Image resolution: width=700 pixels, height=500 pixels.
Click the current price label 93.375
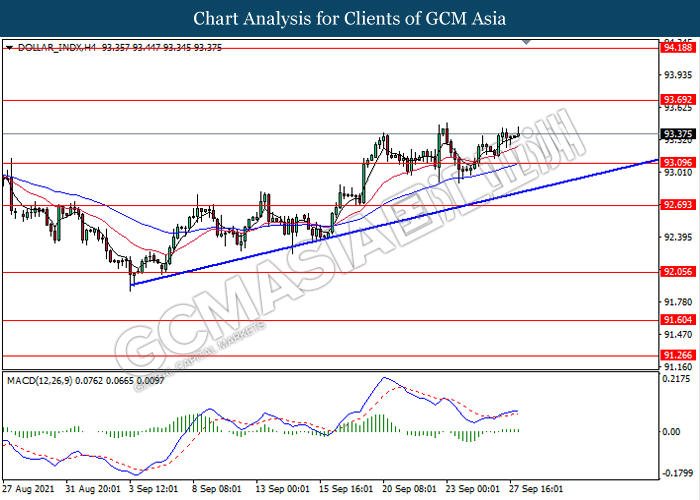coord(677,134)
